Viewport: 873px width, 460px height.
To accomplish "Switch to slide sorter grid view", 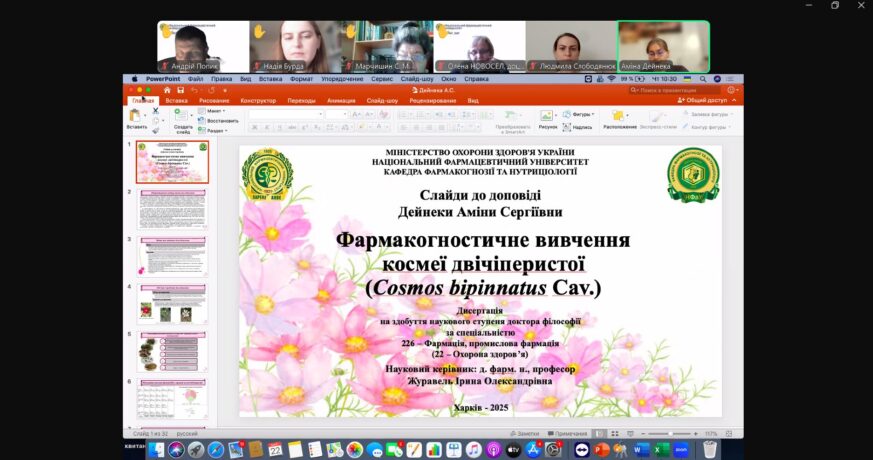I will pos(613,433).
